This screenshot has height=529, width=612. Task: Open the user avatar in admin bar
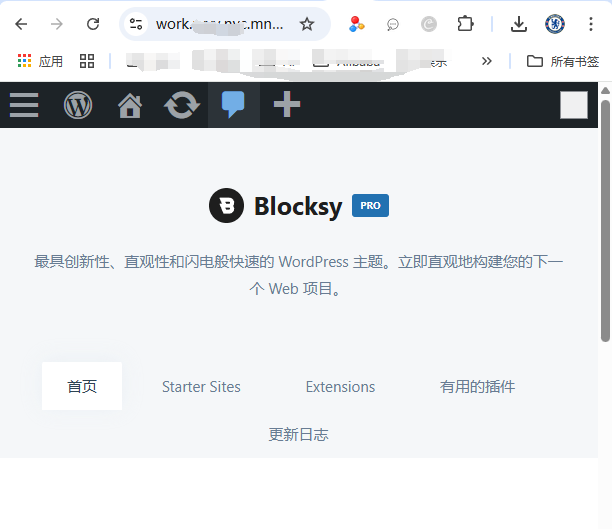coord(574,105)
